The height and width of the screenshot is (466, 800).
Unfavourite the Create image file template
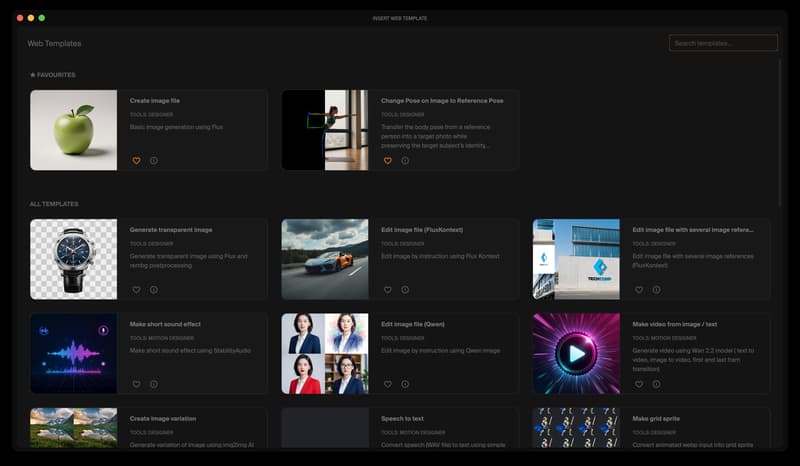pos(136,160)
